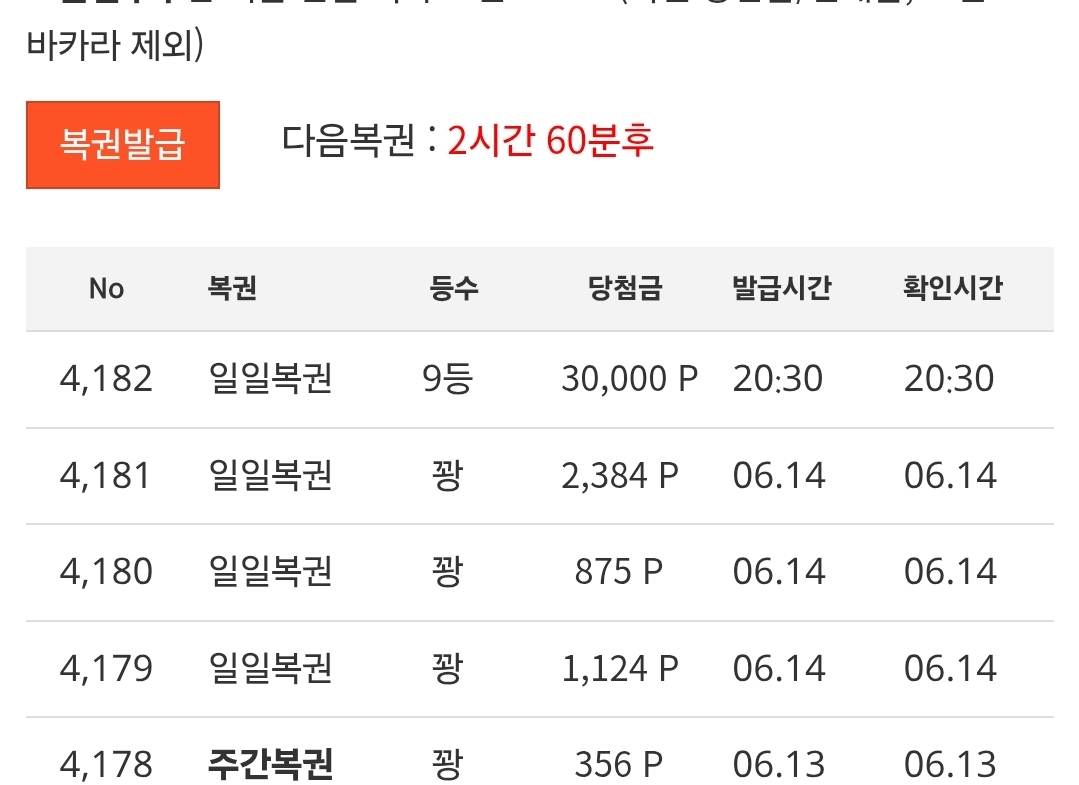Click 일일복권 in row 4,182

pos(270,378)
